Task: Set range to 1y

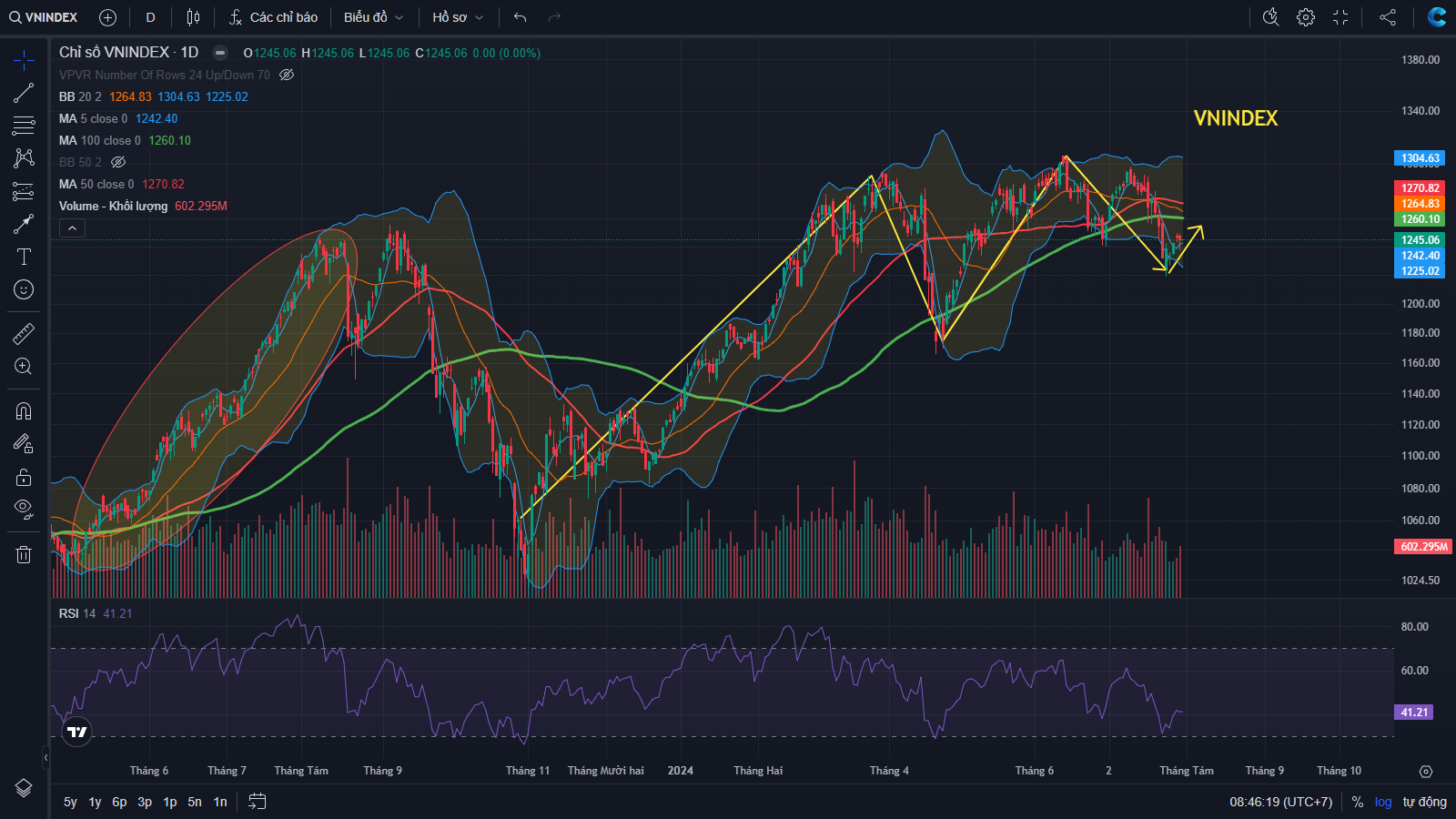Action: tap(95, 802)
